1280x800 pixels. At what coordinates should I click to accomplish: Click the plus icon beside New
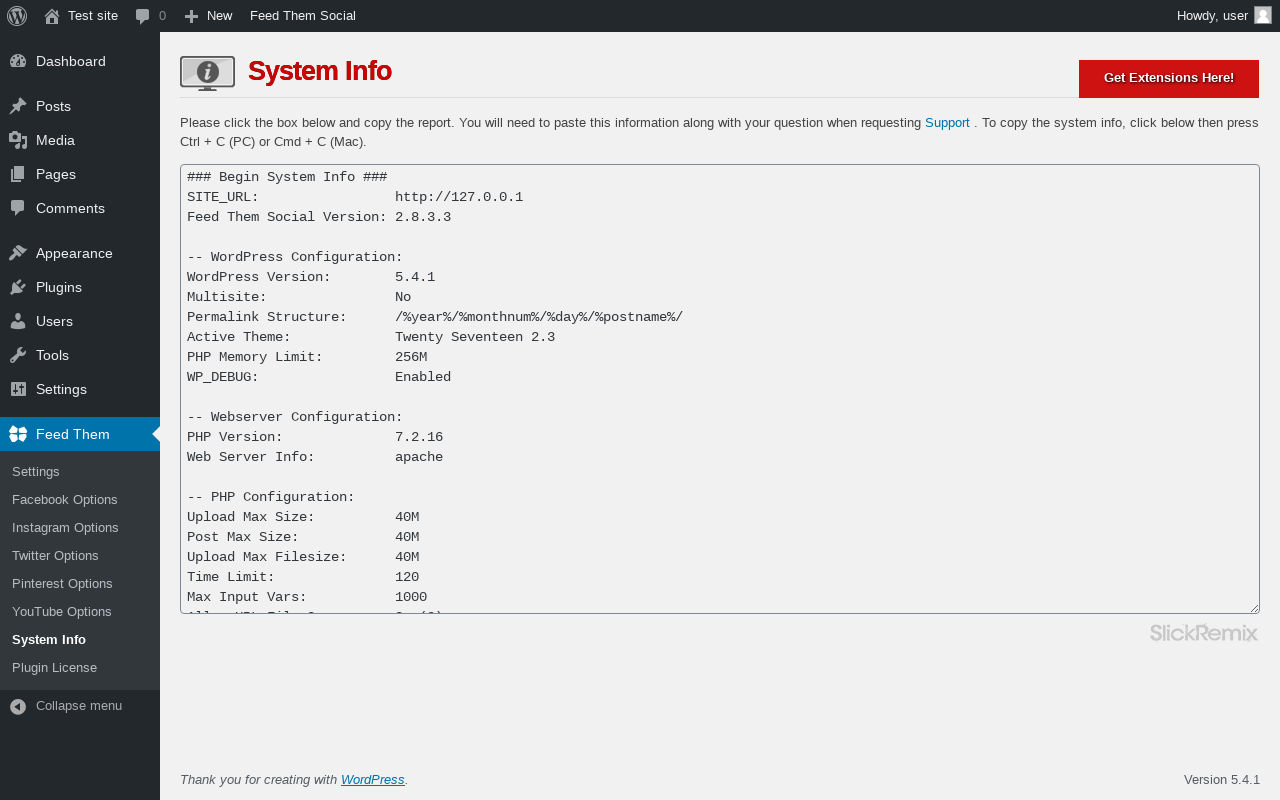point(191,16)
